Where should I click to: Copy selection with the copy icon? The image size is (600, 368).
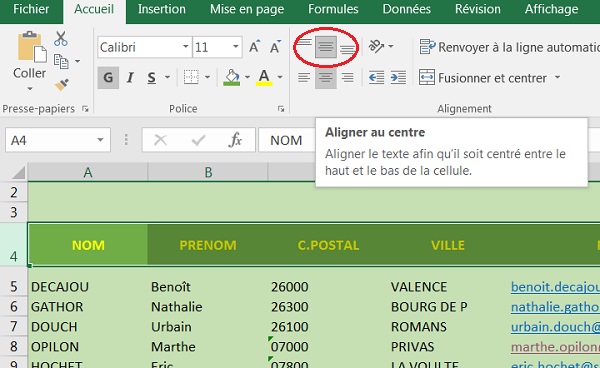pyautogui.click(x=61, y=61)
